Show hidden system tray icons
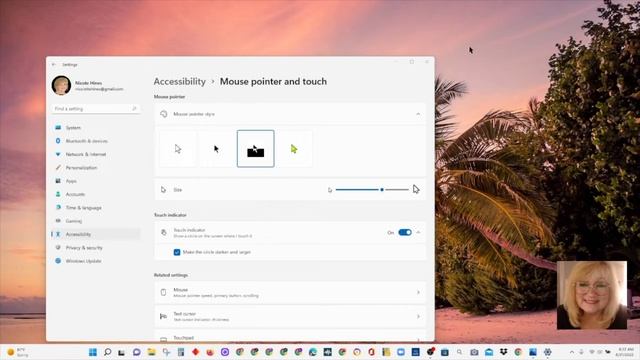640x360 pixels. pyautogui.click(x=571, y=352)
